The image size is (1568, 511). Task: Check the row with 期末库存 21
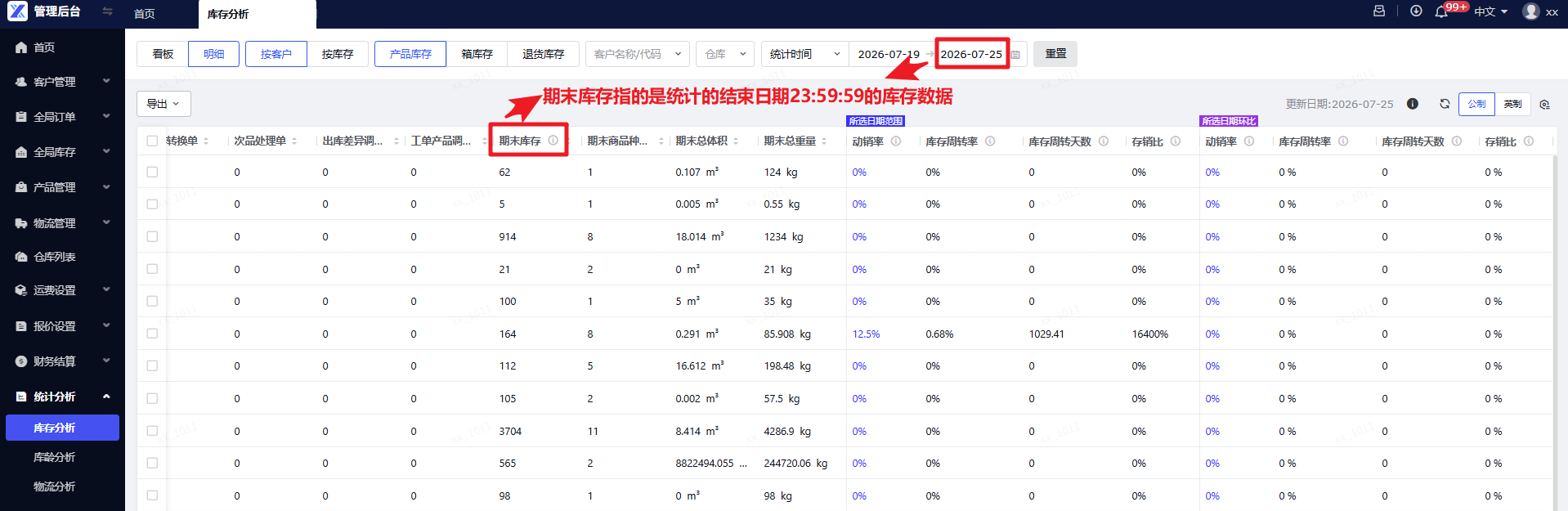[x=152, y=269]
